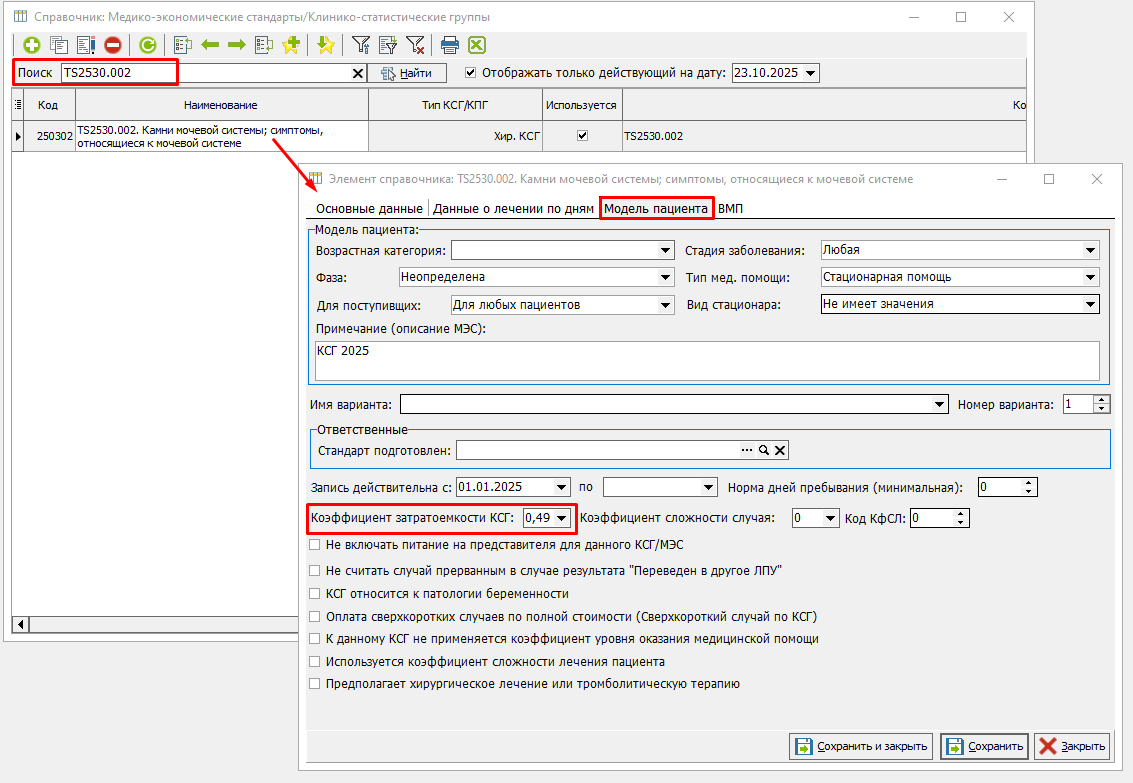This screenshot has width=1133, height=783.
Task: Click the print icon in toolbar
Action: click(450, 45)
